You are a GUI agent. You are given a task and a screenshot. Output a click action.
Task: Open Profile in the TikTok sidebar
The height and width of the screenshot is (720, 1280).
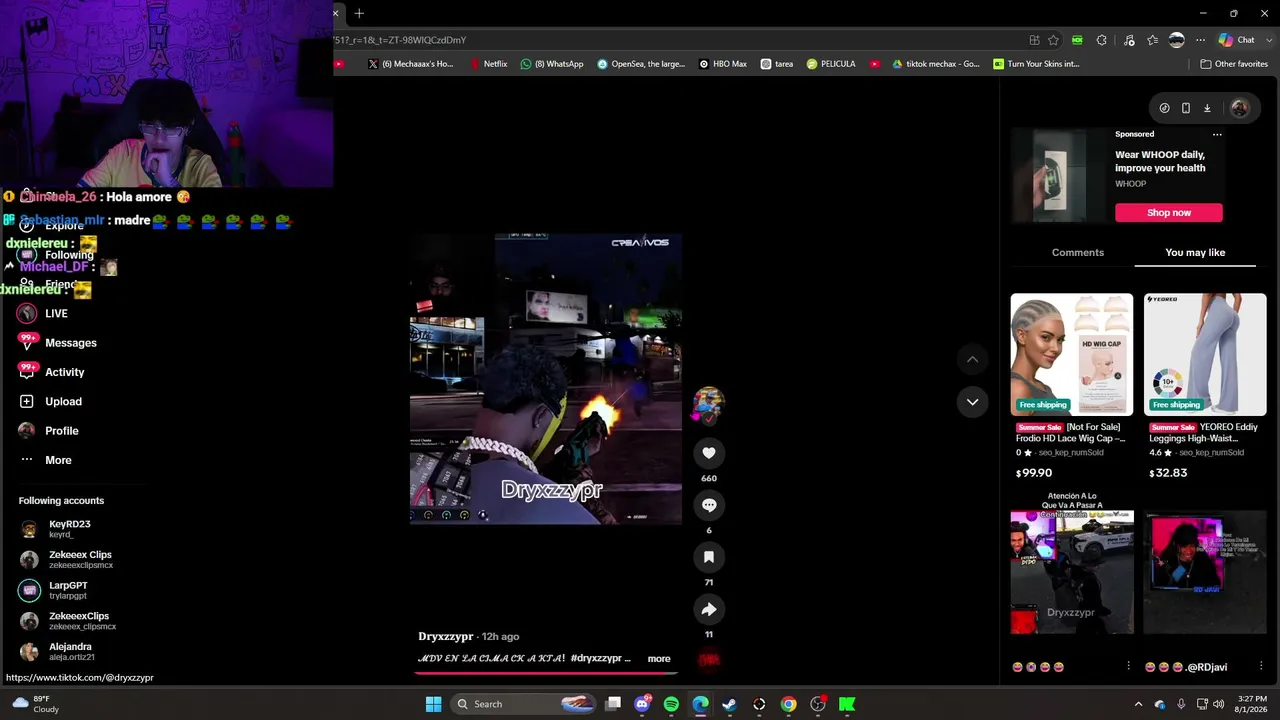coord(48,431)
